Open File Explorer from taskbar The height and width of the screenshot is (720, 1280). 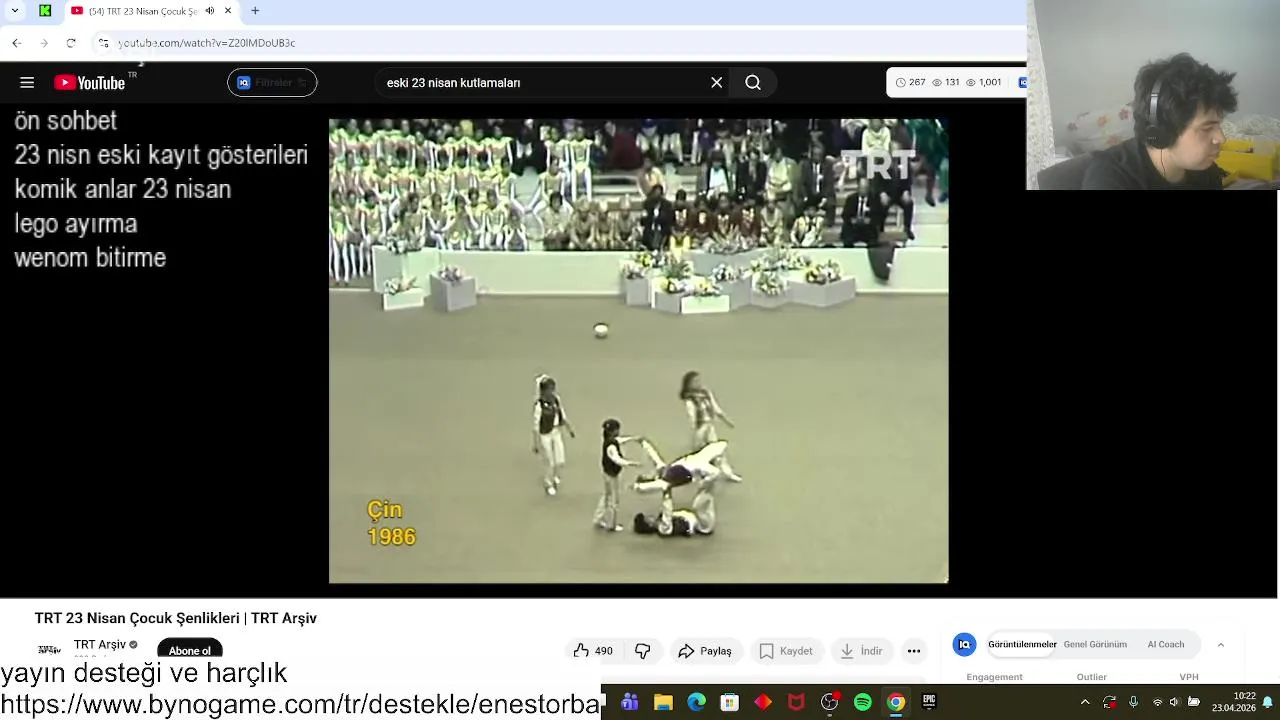663,703
